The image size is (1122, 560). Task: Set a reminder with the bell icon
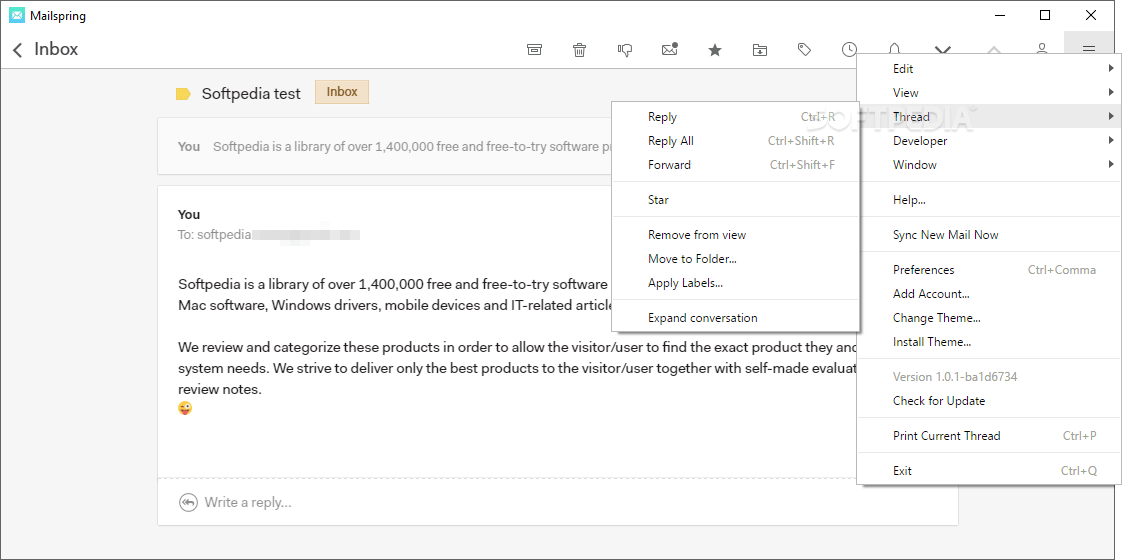click(x=894, y=48)
